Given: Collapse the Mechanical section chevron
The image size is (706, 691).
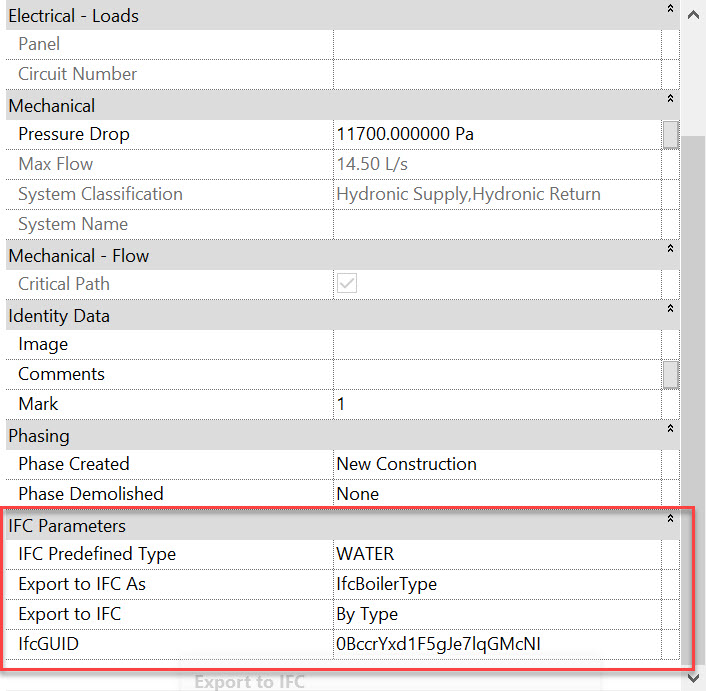Looking at the screenshot, I should tap(670, 99).
